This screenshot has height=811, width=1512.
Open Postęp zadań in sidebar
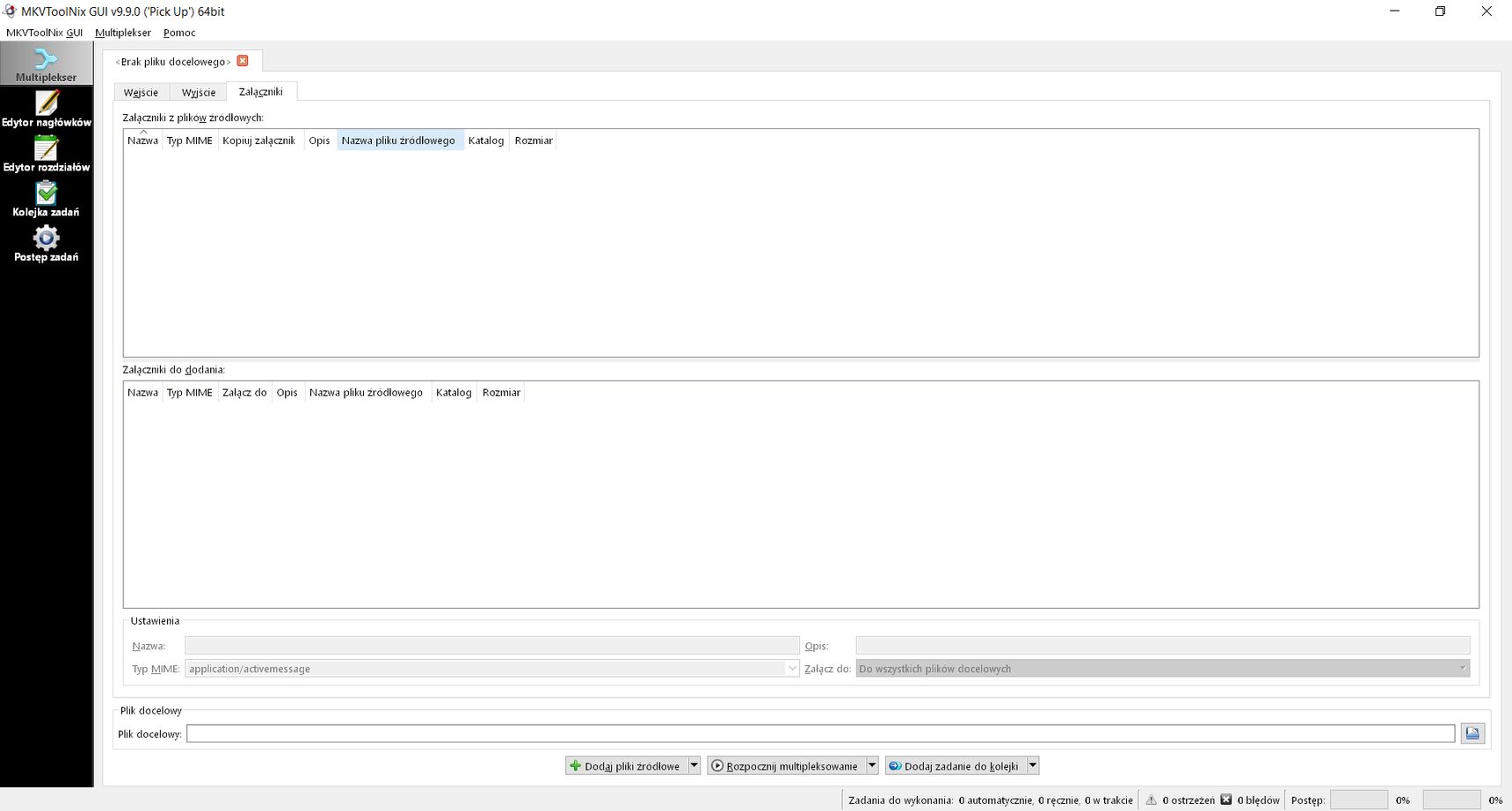point(46,243)
